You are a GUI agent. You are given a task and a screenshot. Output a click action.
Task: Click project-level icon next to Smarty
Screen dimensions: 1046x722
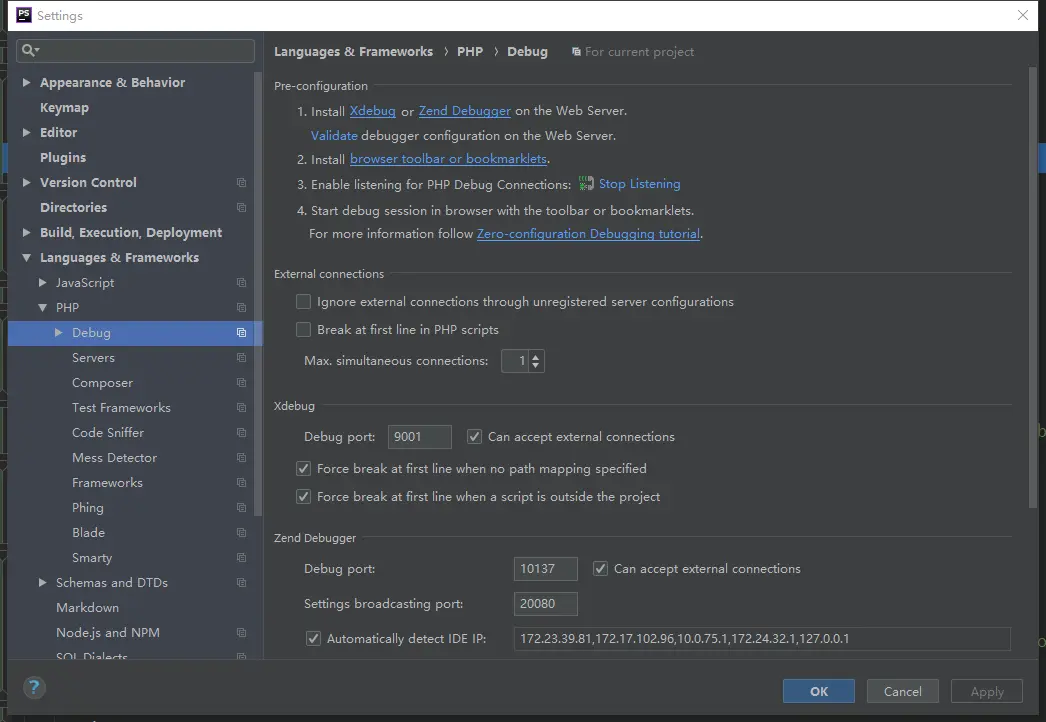pos(241,558)
